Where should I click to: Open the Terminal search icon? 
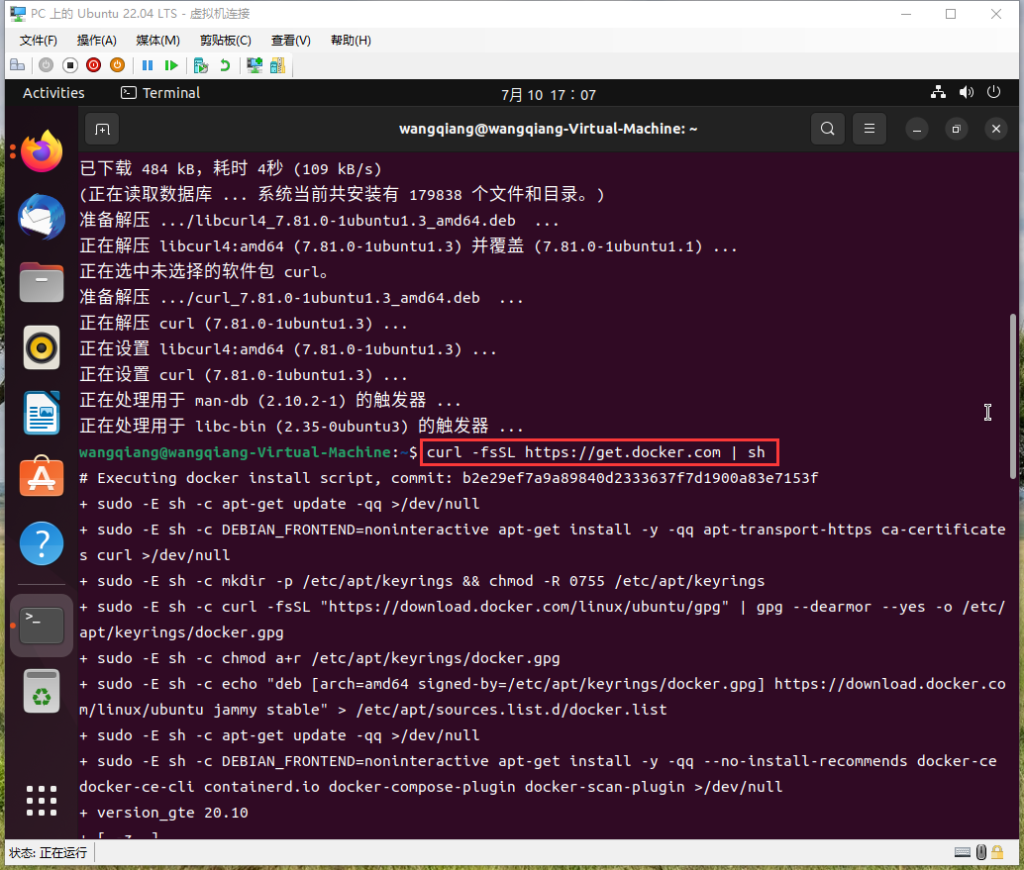tap(827, 128)
